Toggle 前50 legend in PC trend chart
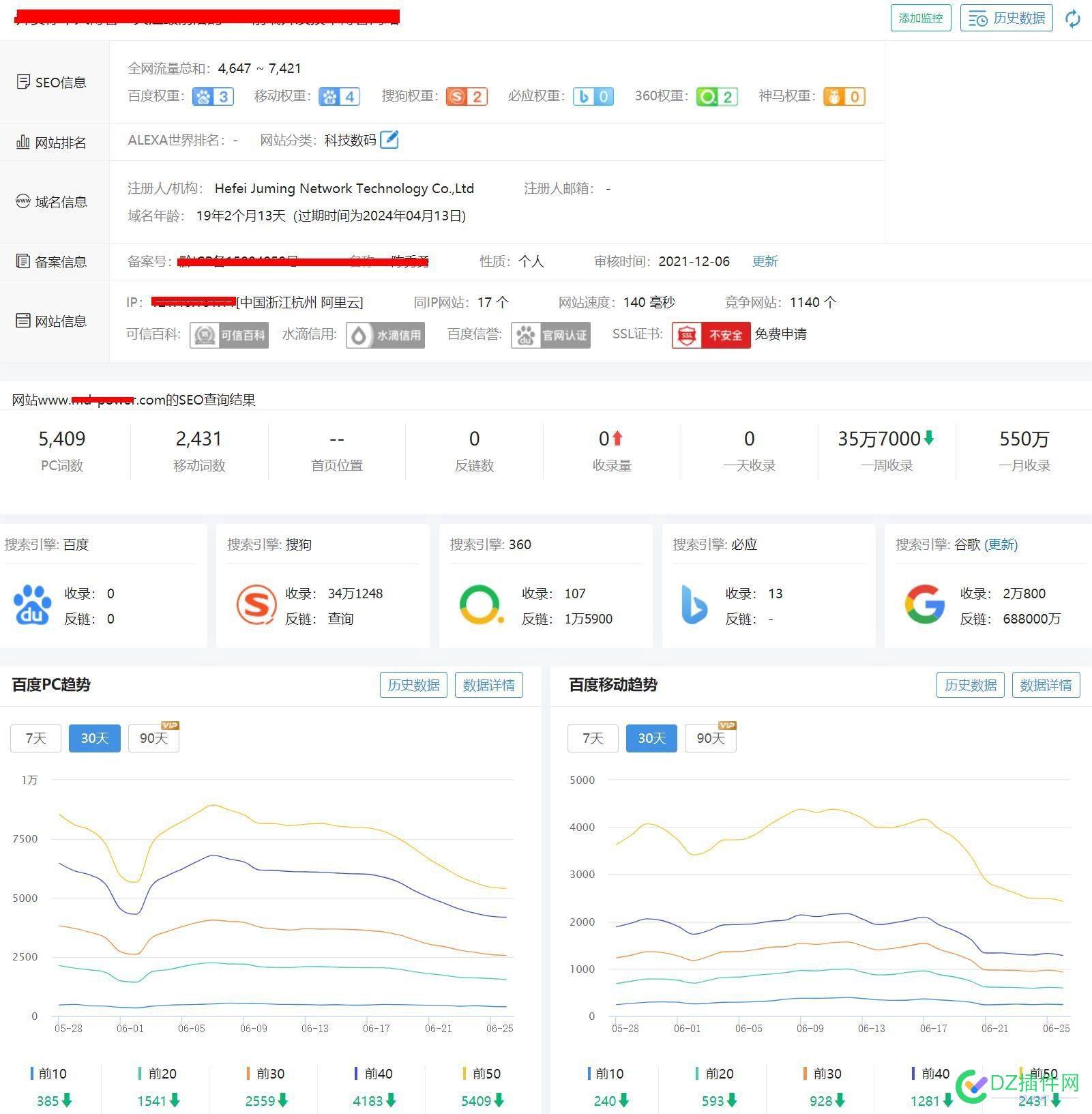Image resolution: width=1092 pixels, height=1114 pixels. [482, 1074]
